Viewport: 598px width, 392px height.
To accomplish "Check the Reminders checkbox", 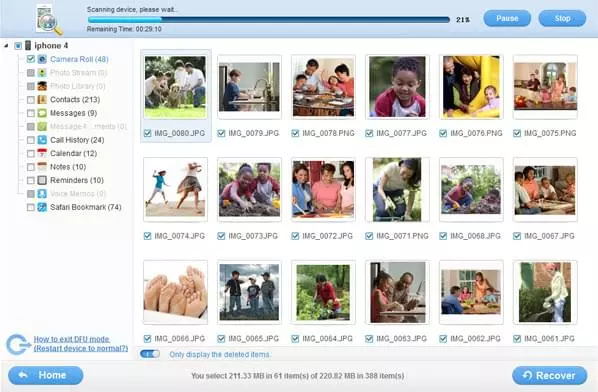I will click(x=31, y=180).
